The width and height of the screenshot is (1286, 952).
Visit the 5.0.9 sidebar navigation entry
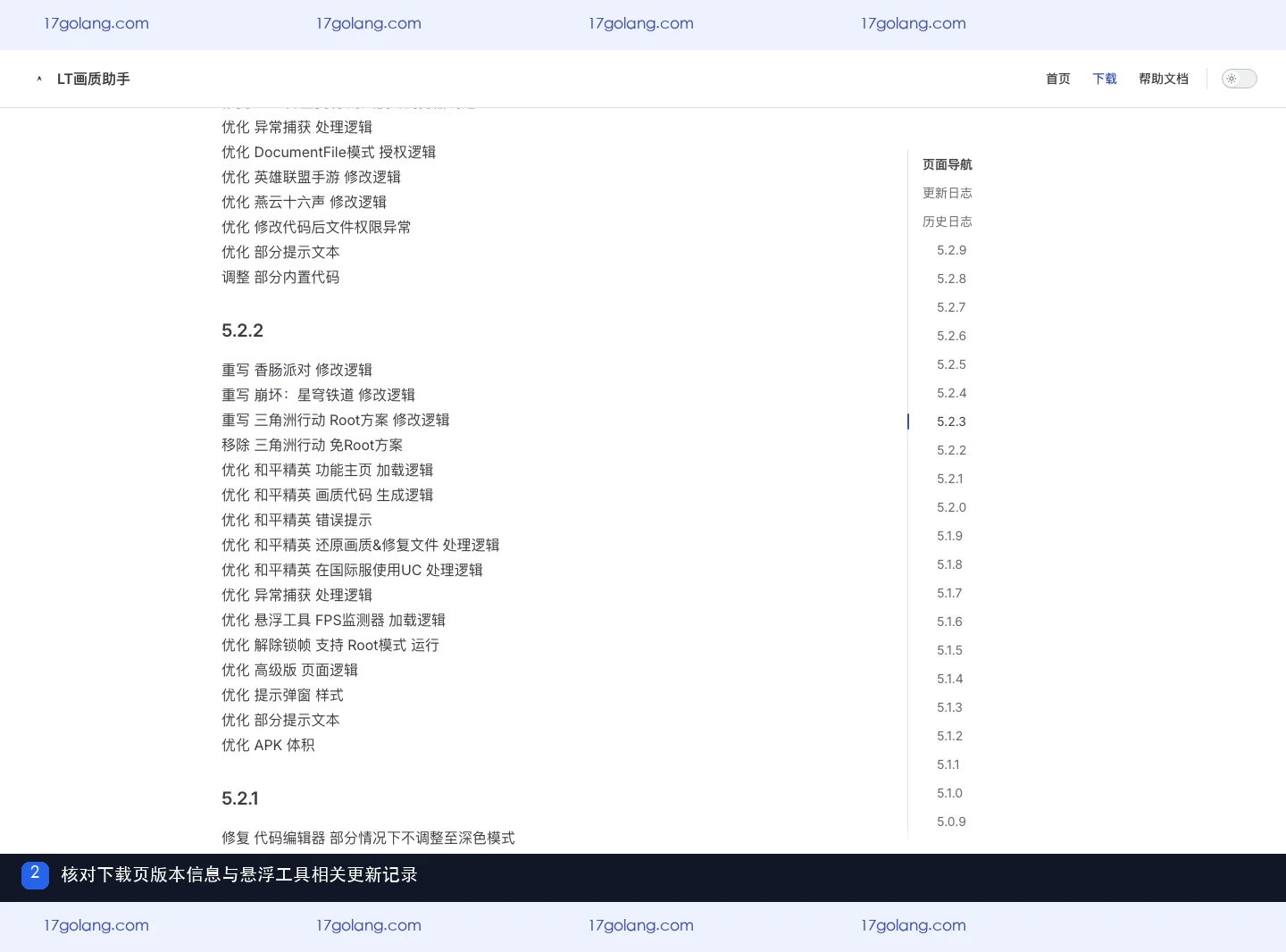[952, 822]
